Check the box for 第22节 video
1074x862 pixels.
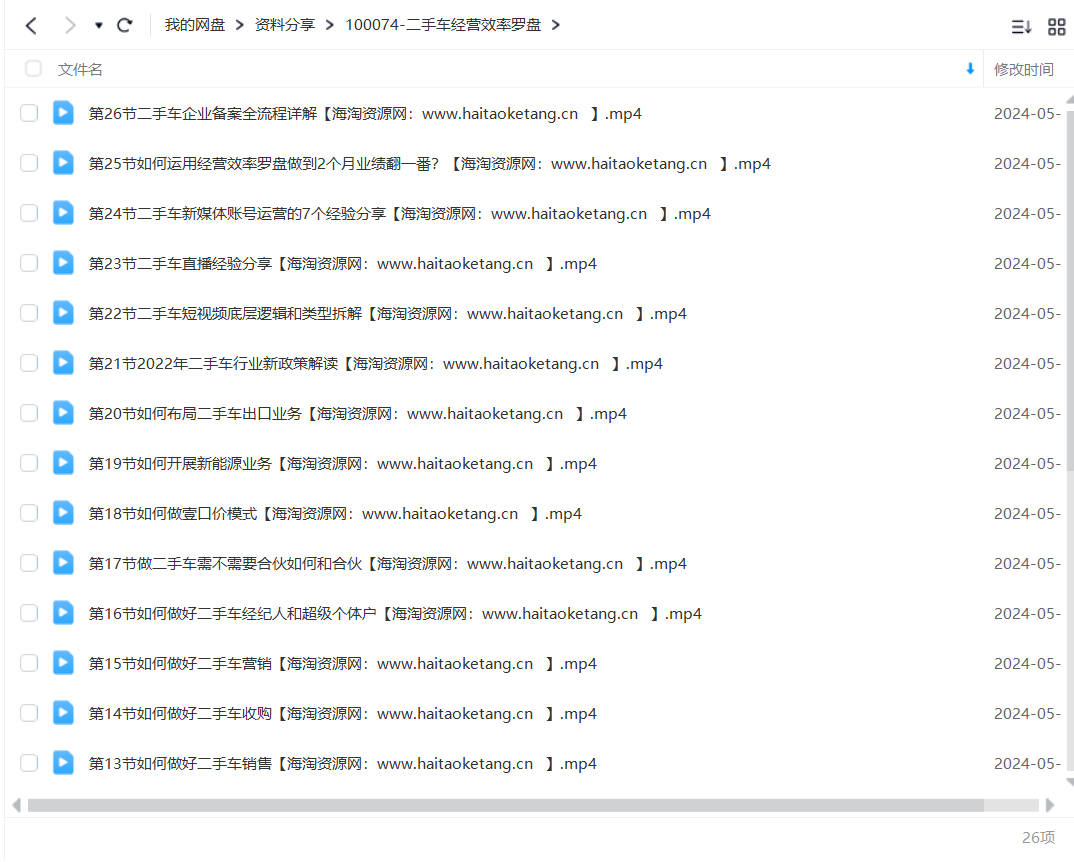tap(29, 313)
